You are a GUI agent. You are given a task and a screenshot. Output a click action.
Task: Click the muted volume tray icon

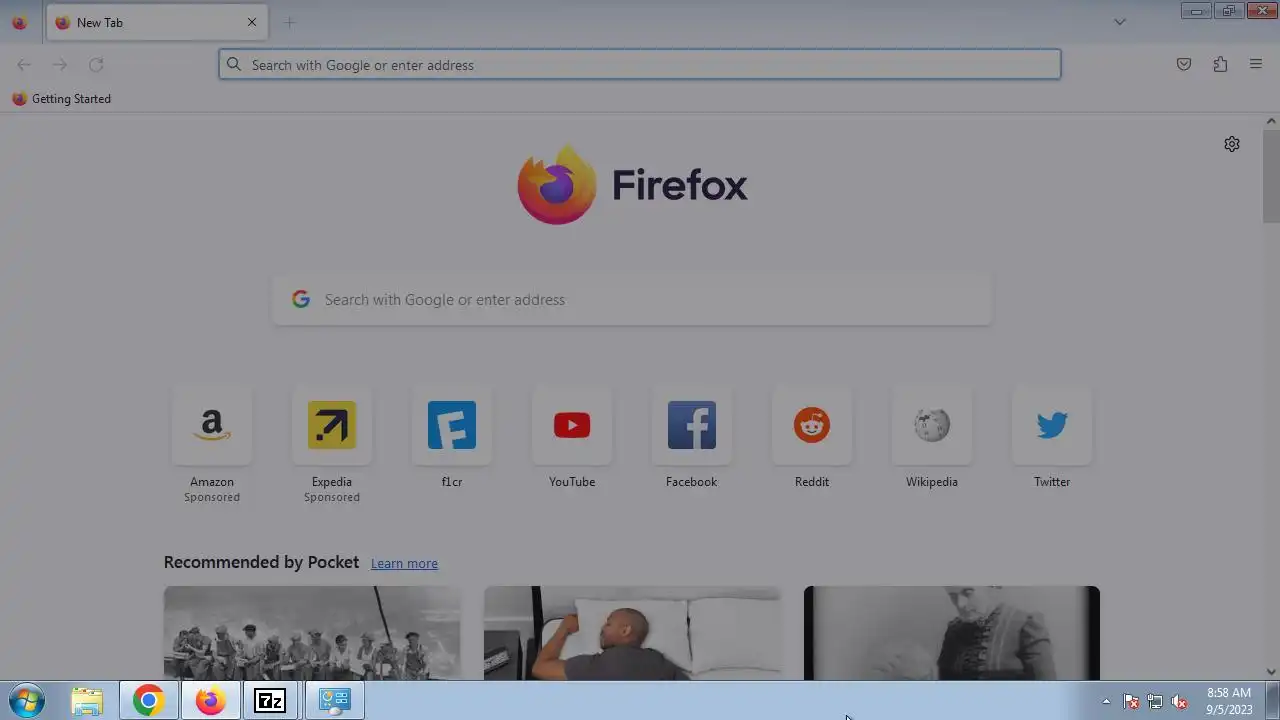click(x=1179, y=701)
